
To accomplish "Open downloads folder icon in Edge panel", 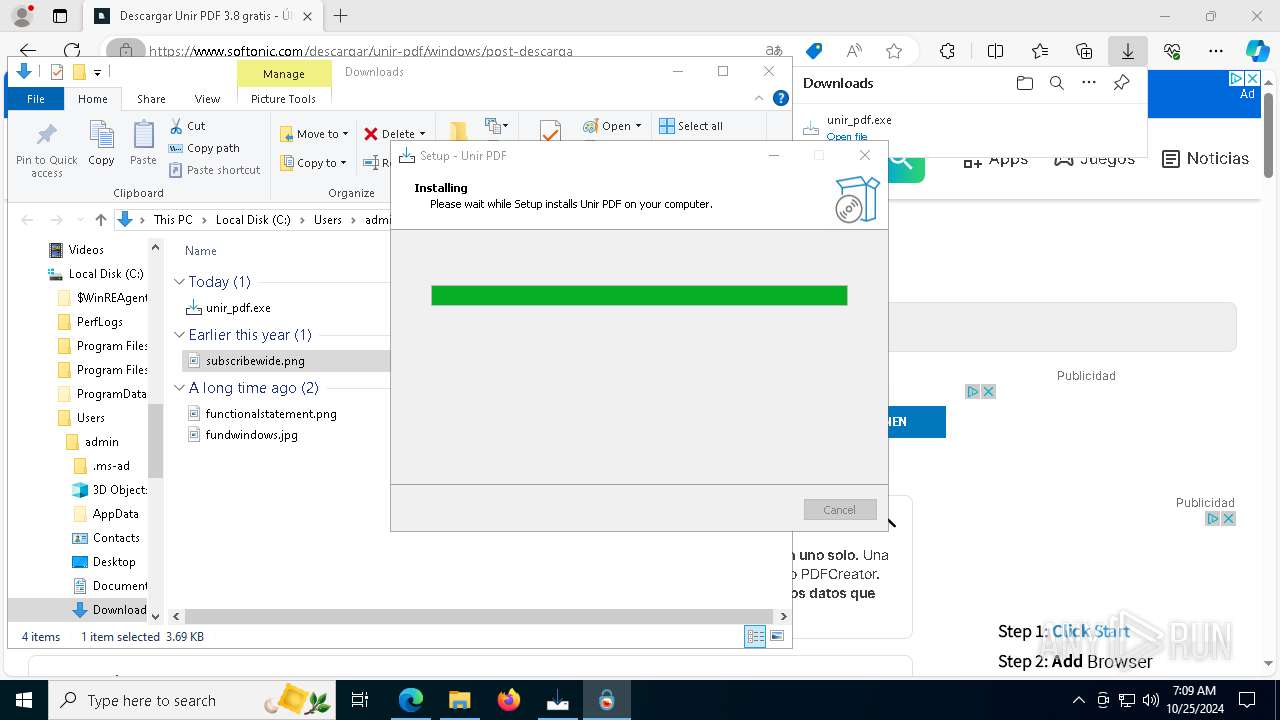I will (x=1024, y=83).
